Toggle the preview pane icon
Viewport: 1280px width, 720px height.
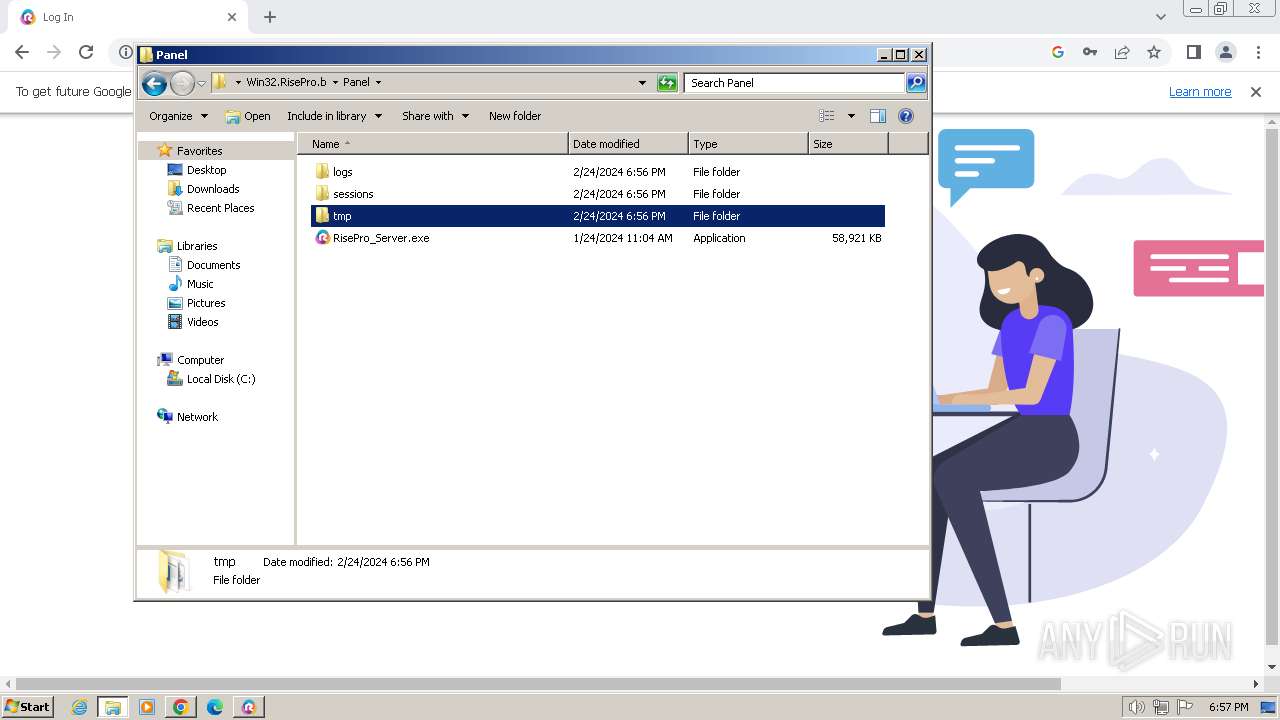[x=878, y=116]
